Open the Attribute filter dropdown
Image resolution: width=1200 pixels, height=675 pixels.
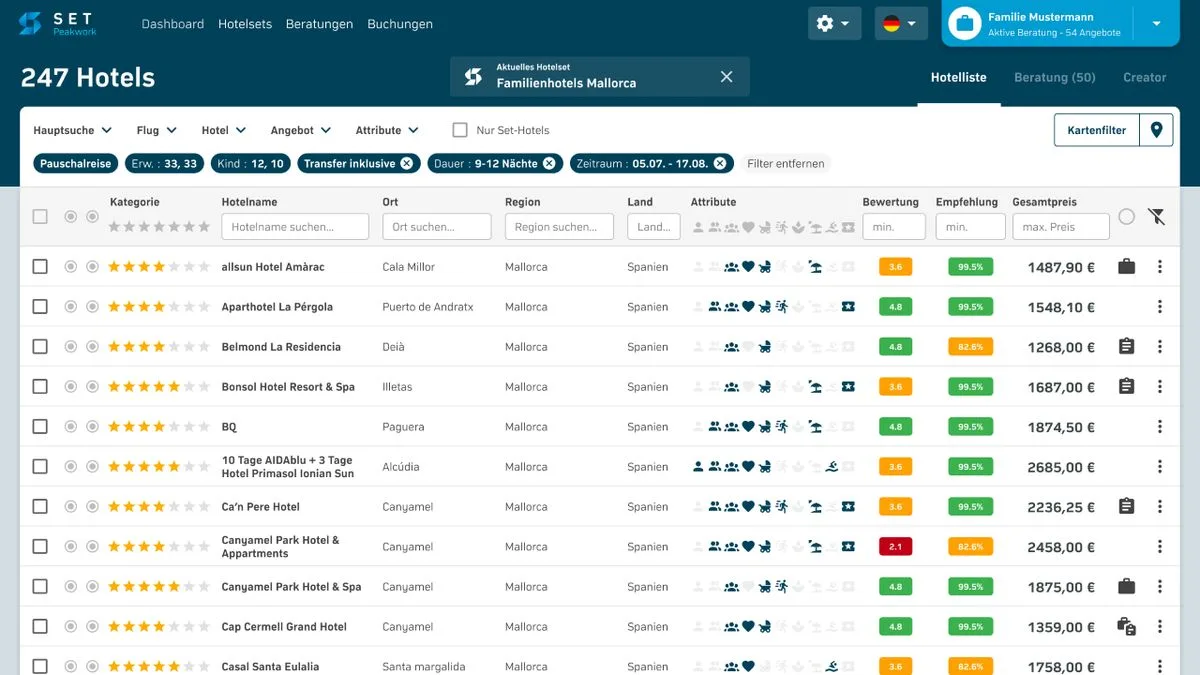pos(387,130)
